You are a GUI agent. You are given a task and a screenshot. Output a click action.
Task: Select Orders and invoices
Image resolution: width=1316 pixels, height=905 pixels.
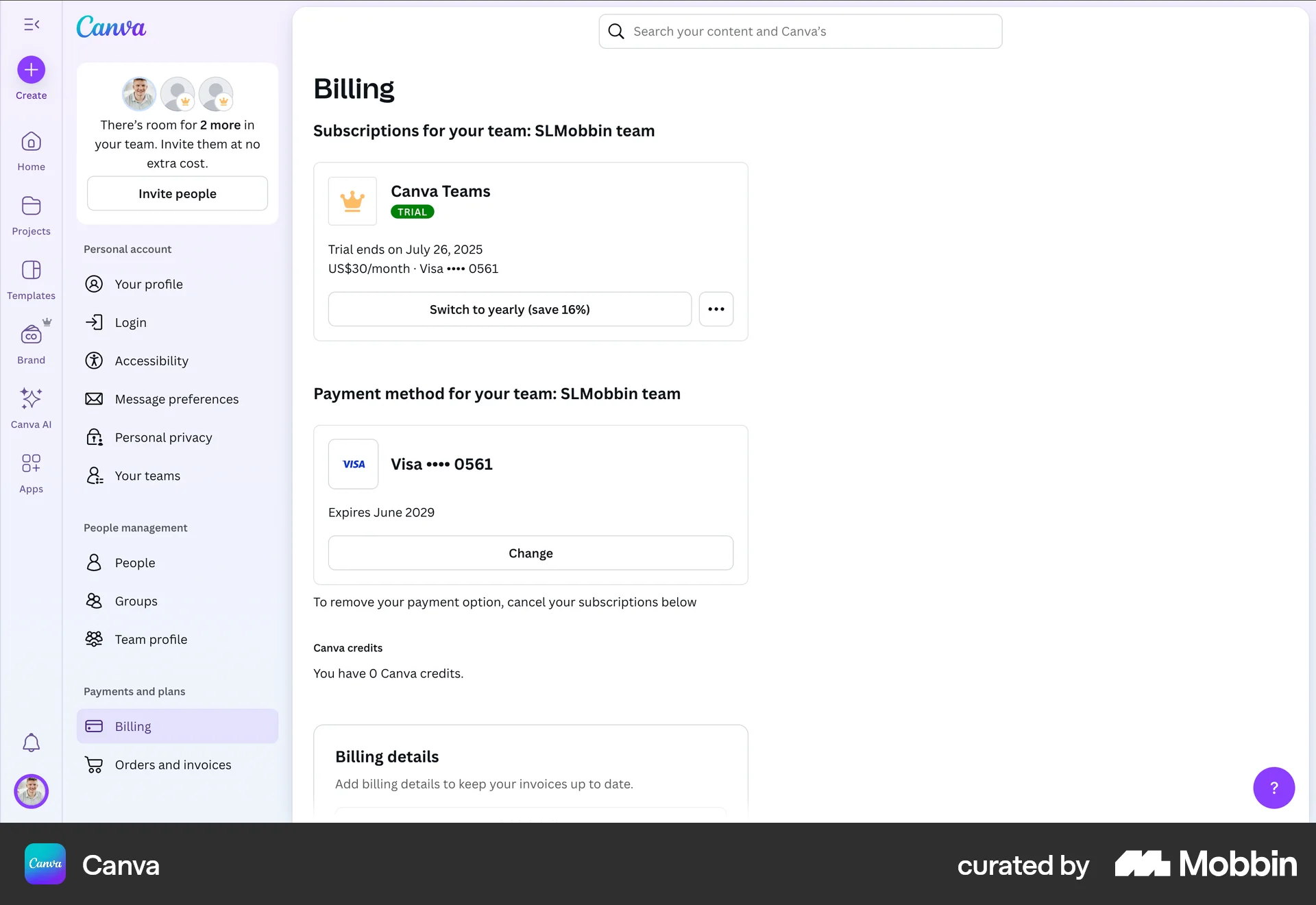[x=173, y=764]
